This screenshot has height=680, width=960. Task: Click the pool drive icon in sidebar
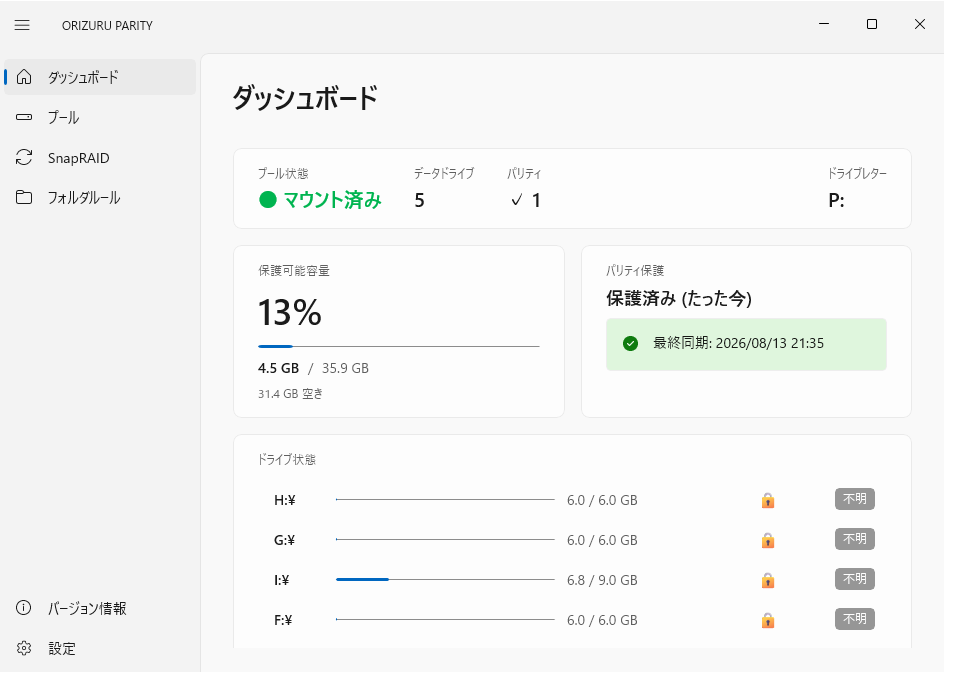24,117
